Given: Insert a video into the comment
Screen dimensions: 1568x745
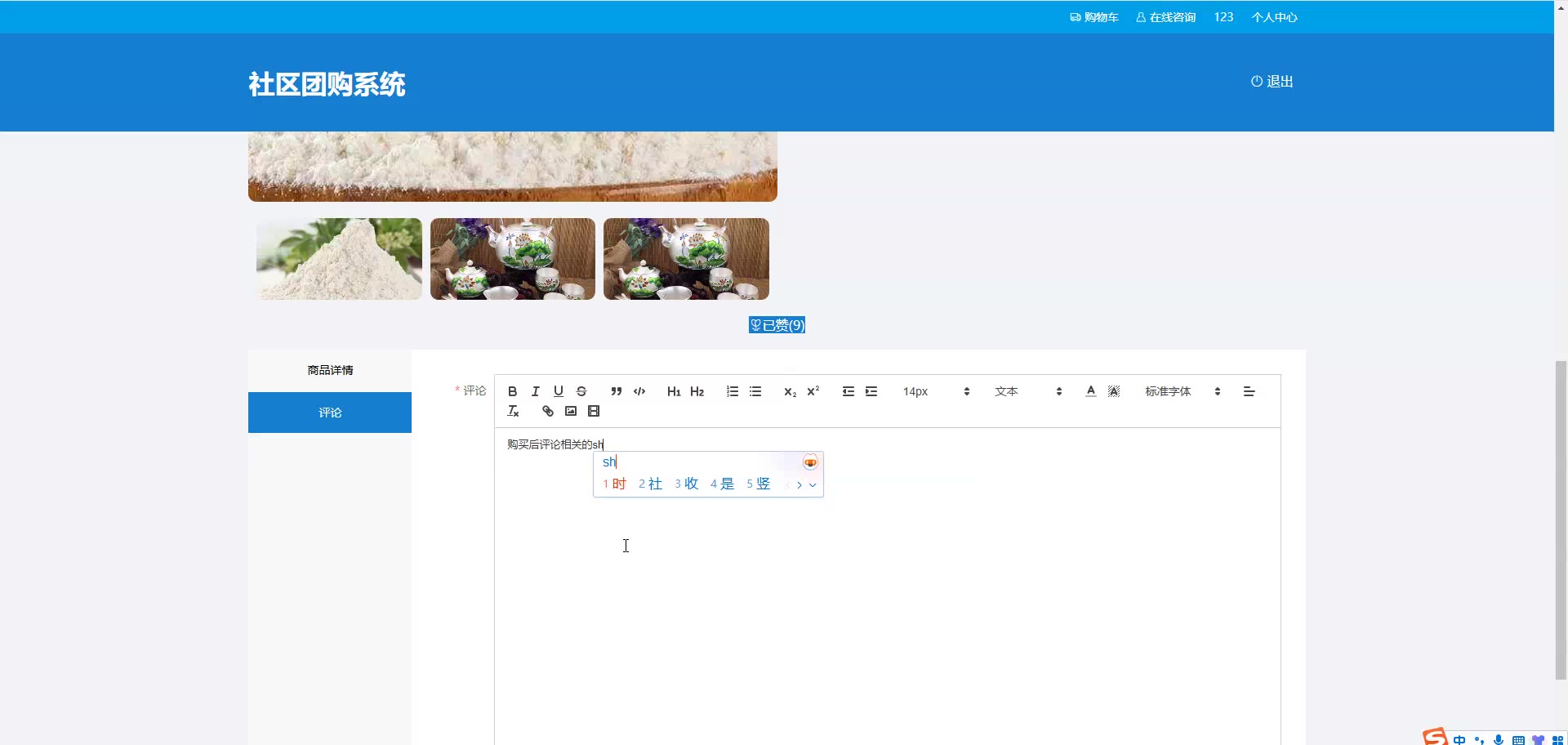Looking at the screenshot, I should pos(594,412).
